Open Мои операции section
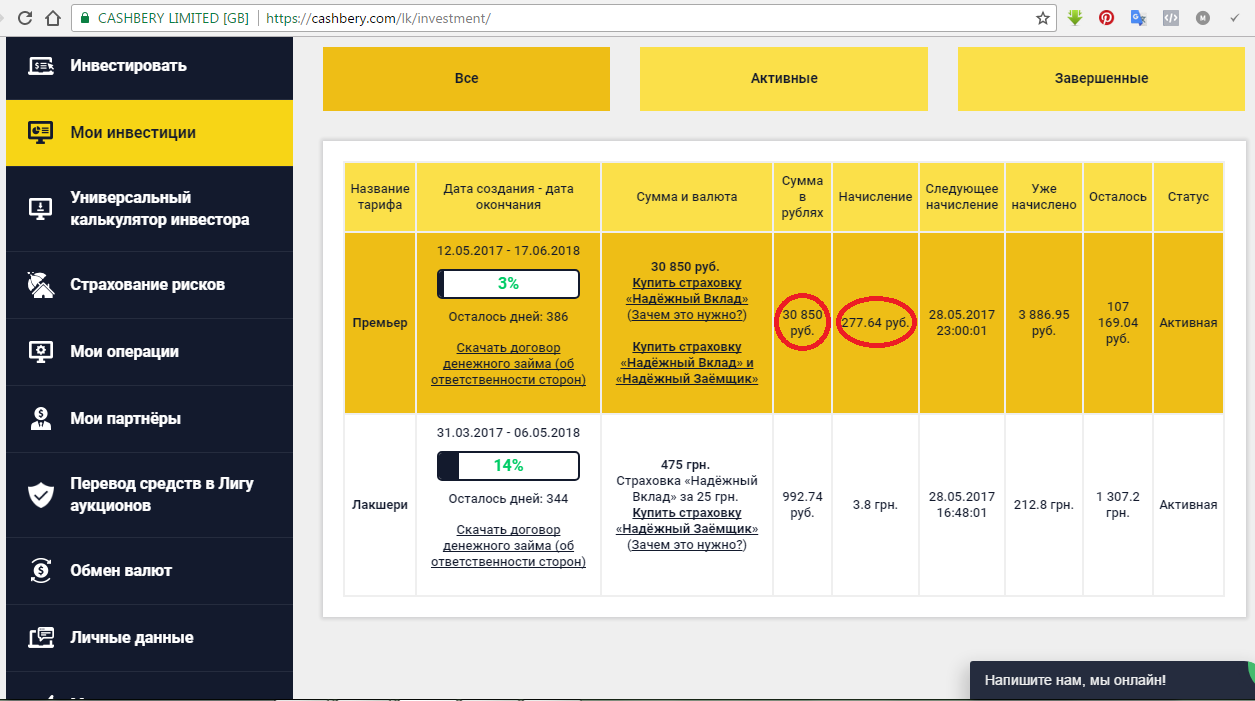1255x701 pixels. tap(149, 352)
